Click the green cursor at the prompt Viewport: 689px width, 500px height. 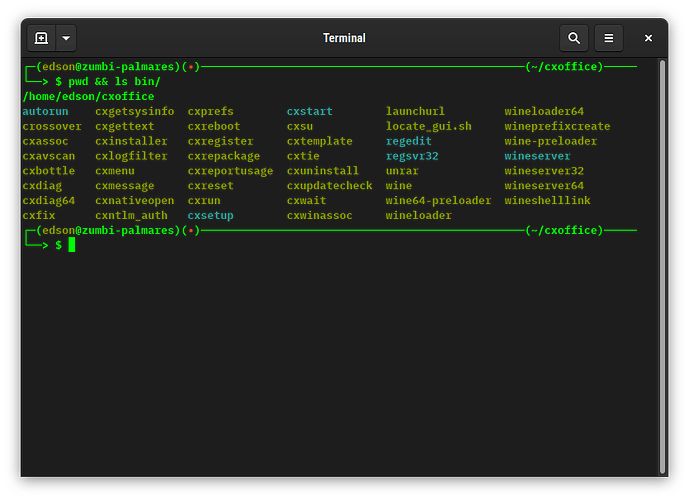[x=72, y=245]
